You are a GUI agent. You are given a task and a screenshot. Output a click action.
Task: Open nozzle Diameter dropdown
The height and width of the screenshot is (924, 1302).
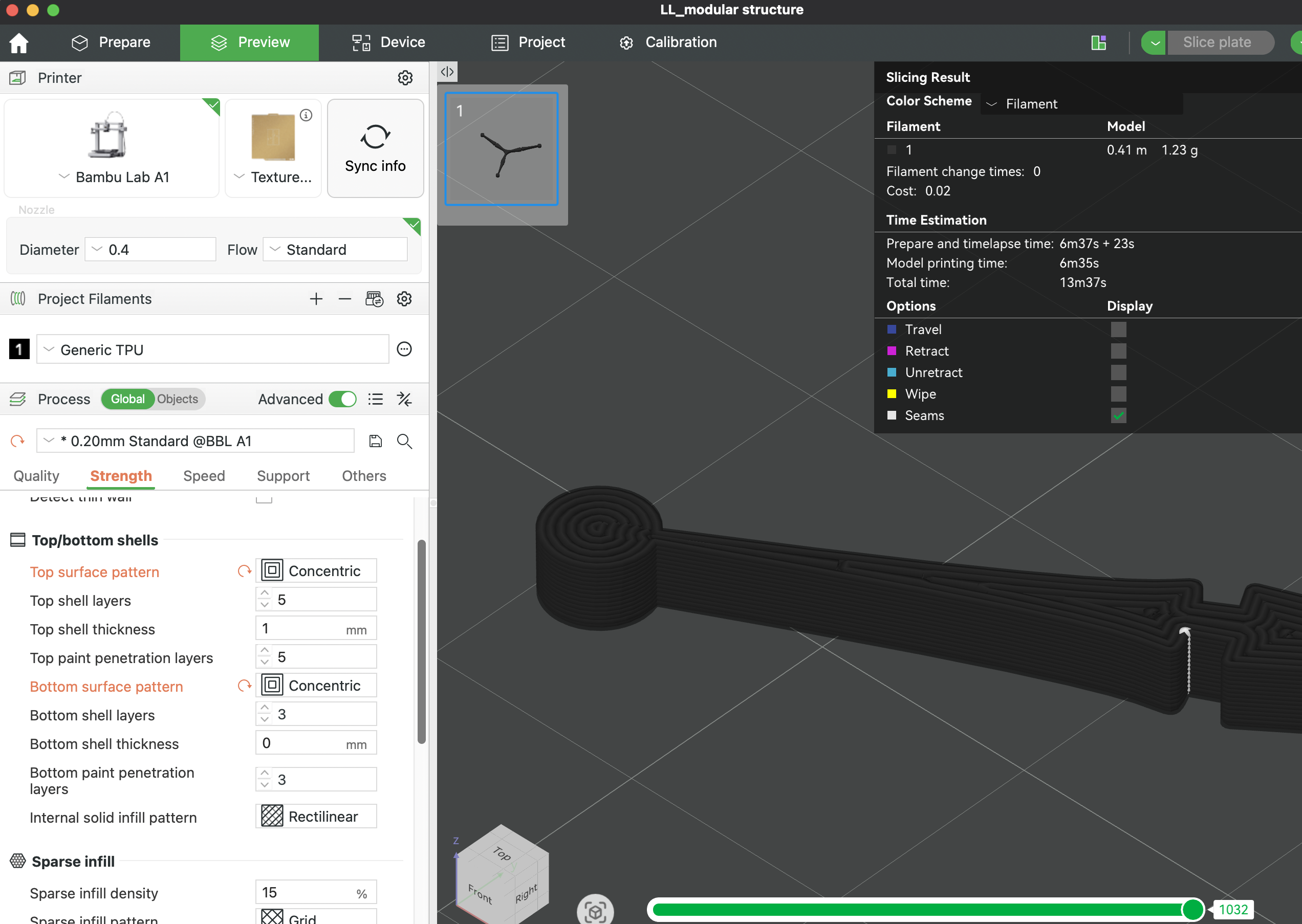pyautogui.click(x=150, y=250)
